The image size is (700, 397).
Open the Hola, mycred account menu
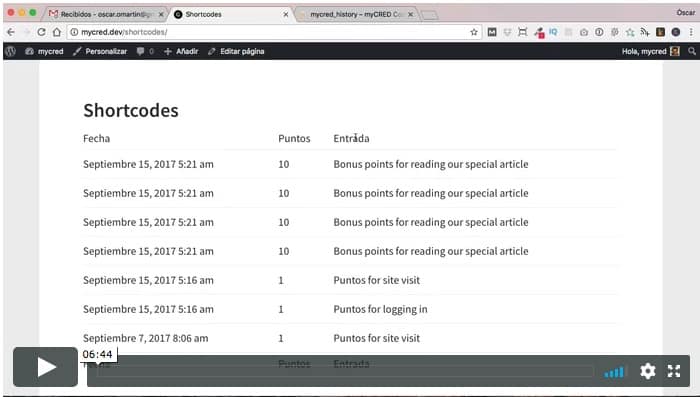click(650, 51)
